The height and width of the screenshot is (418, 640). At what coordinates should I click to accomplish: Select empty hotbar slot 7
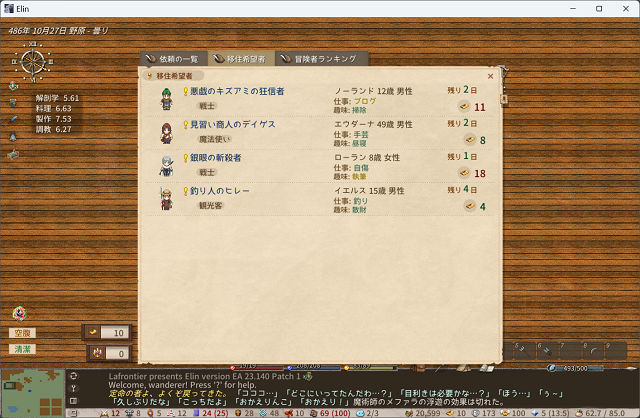pos(570,351)
